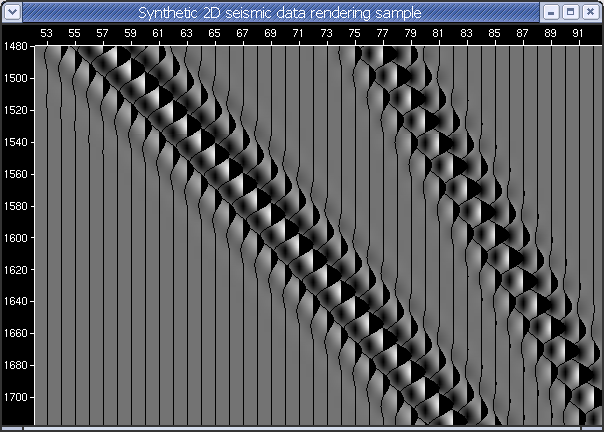Click time label 1500 on left axis
The image size is (604, 432).
coord(16,78)
